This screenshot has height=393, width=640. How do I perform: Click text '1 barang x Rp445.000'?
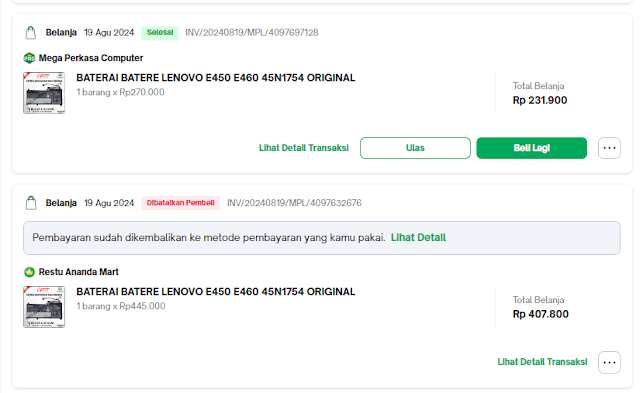click(x=121, y=306)
